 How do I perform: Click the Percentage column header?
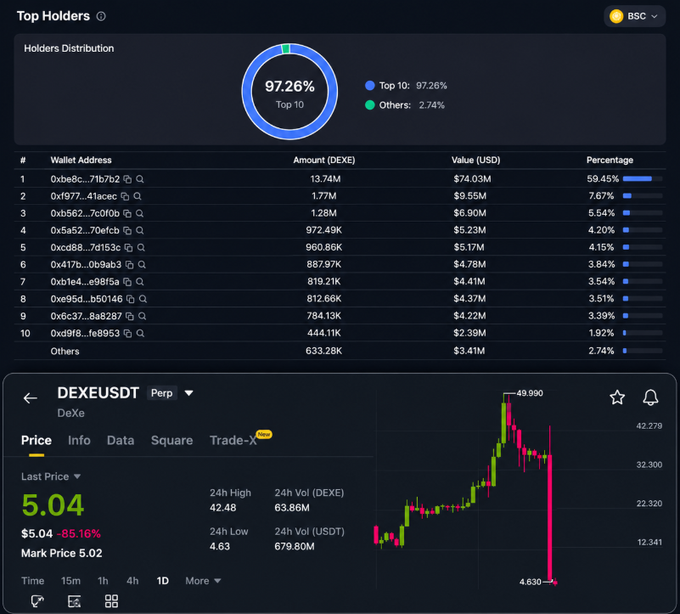(610, 160)
